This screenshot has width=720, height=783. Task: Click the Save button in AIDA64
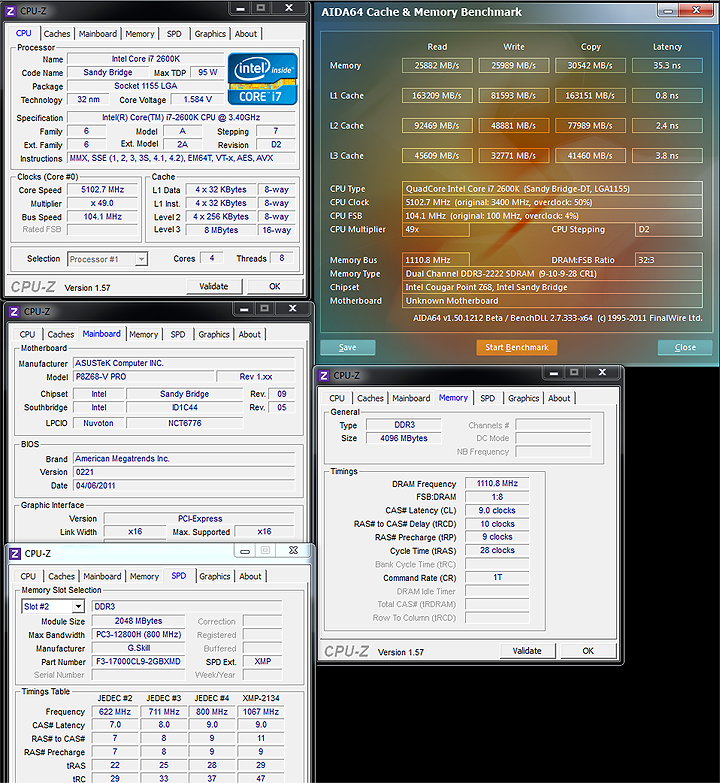[x=348, y=348]
